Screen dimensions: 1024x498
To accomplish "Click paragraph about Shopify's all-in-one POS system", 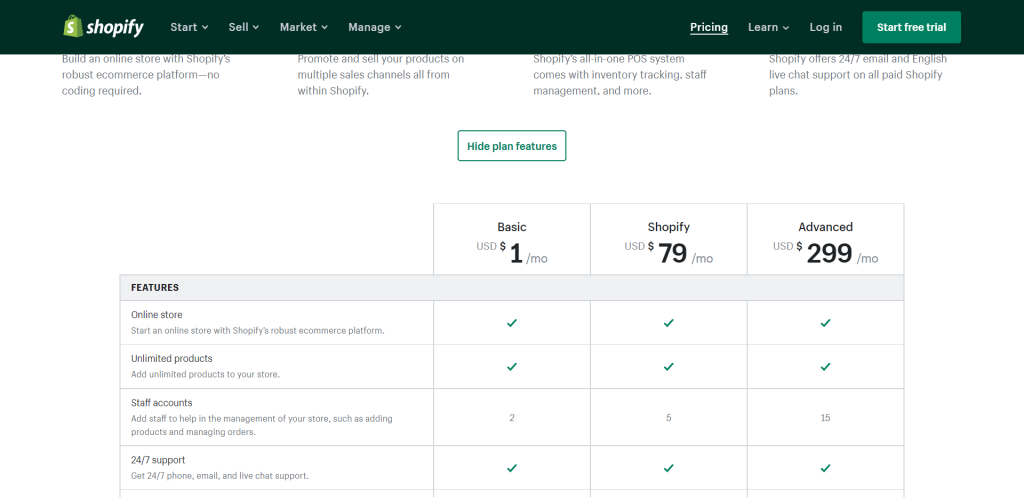I will pos(620,75).
